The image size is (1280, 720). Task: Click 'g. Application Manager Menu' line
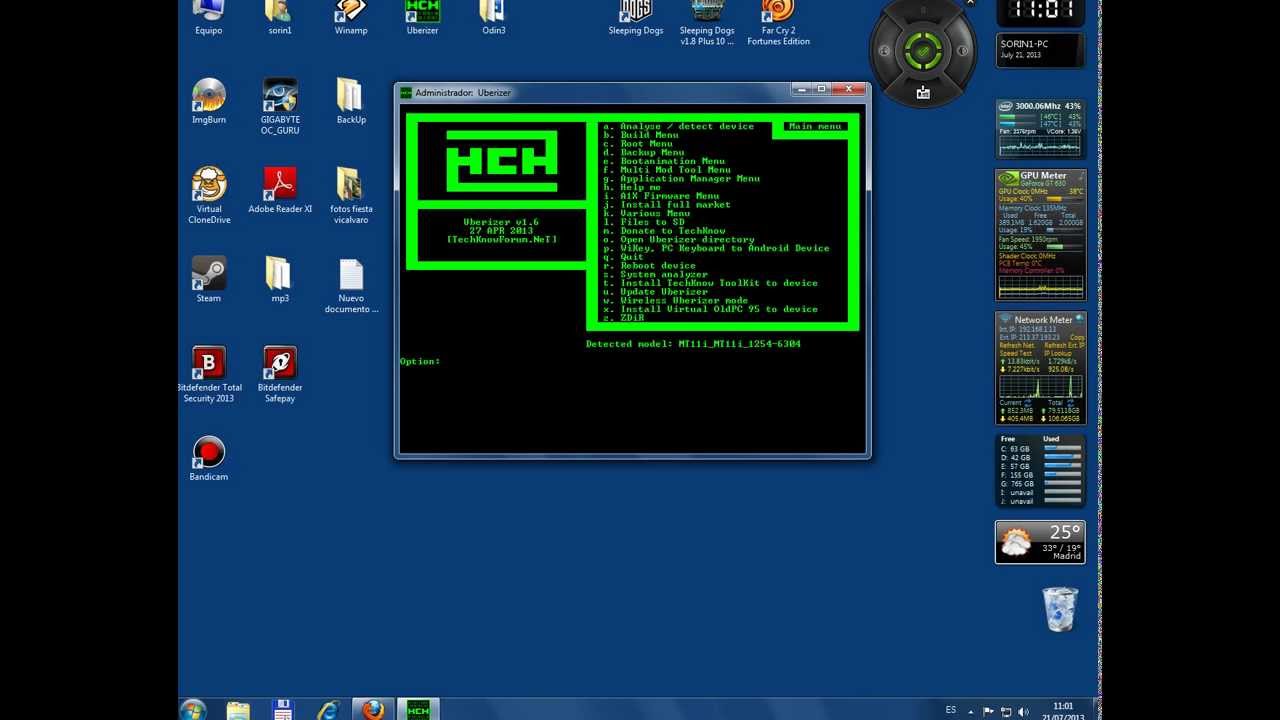coord(681,179)
